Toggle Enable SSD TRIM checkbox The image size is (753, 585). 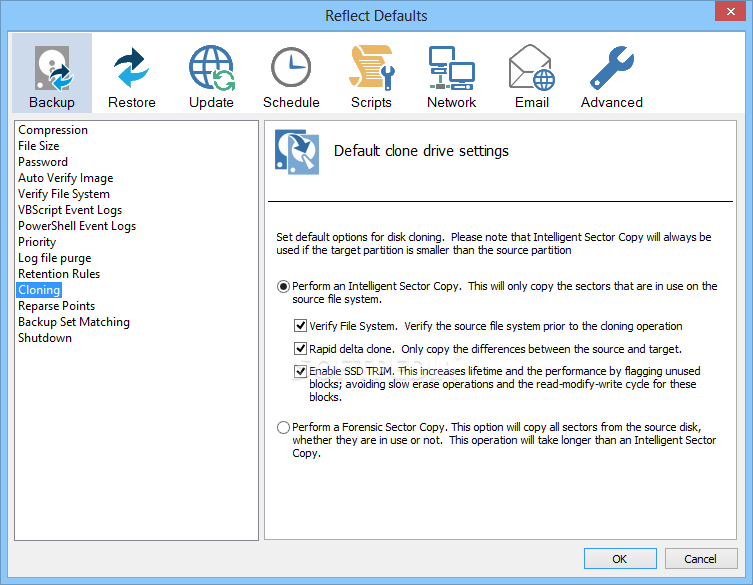tap(300, 371)
